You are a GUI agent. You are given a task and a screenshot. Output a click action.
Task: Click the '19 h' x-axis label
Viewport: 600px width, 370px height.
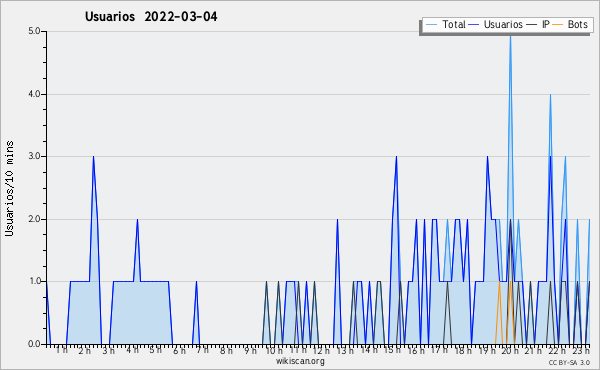[487, 350]
